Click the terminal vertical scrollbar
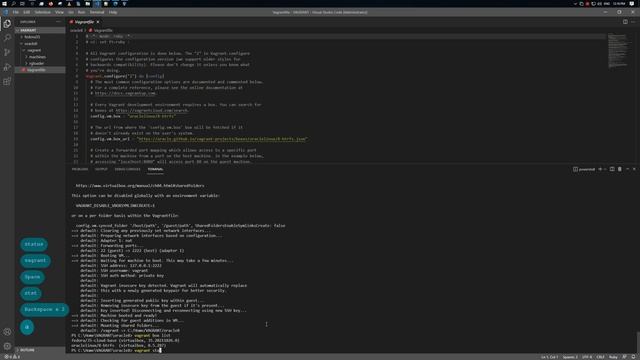This screenshot has height=360, width=640. (637, 342)
